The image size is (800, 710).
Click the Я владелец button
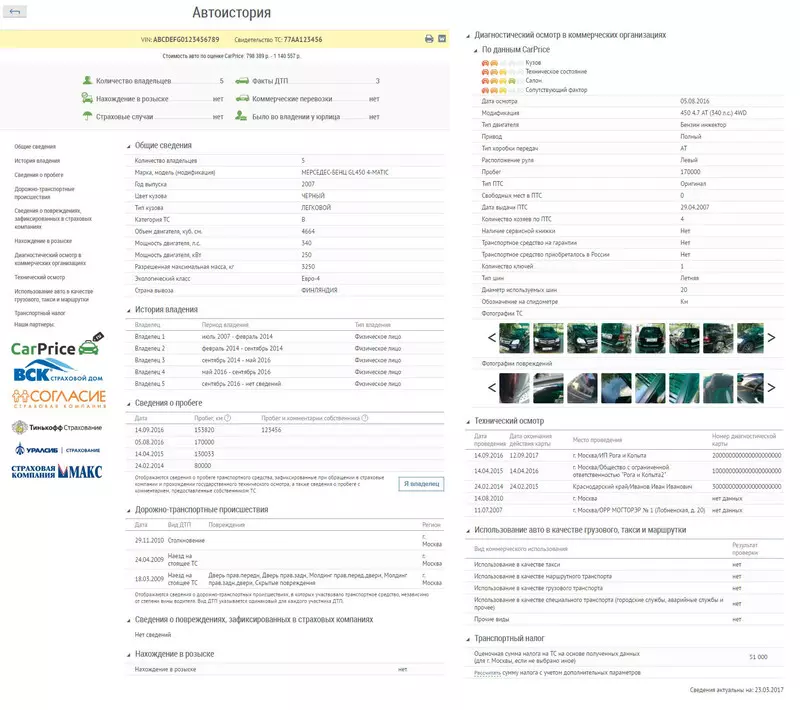[421, 484]
